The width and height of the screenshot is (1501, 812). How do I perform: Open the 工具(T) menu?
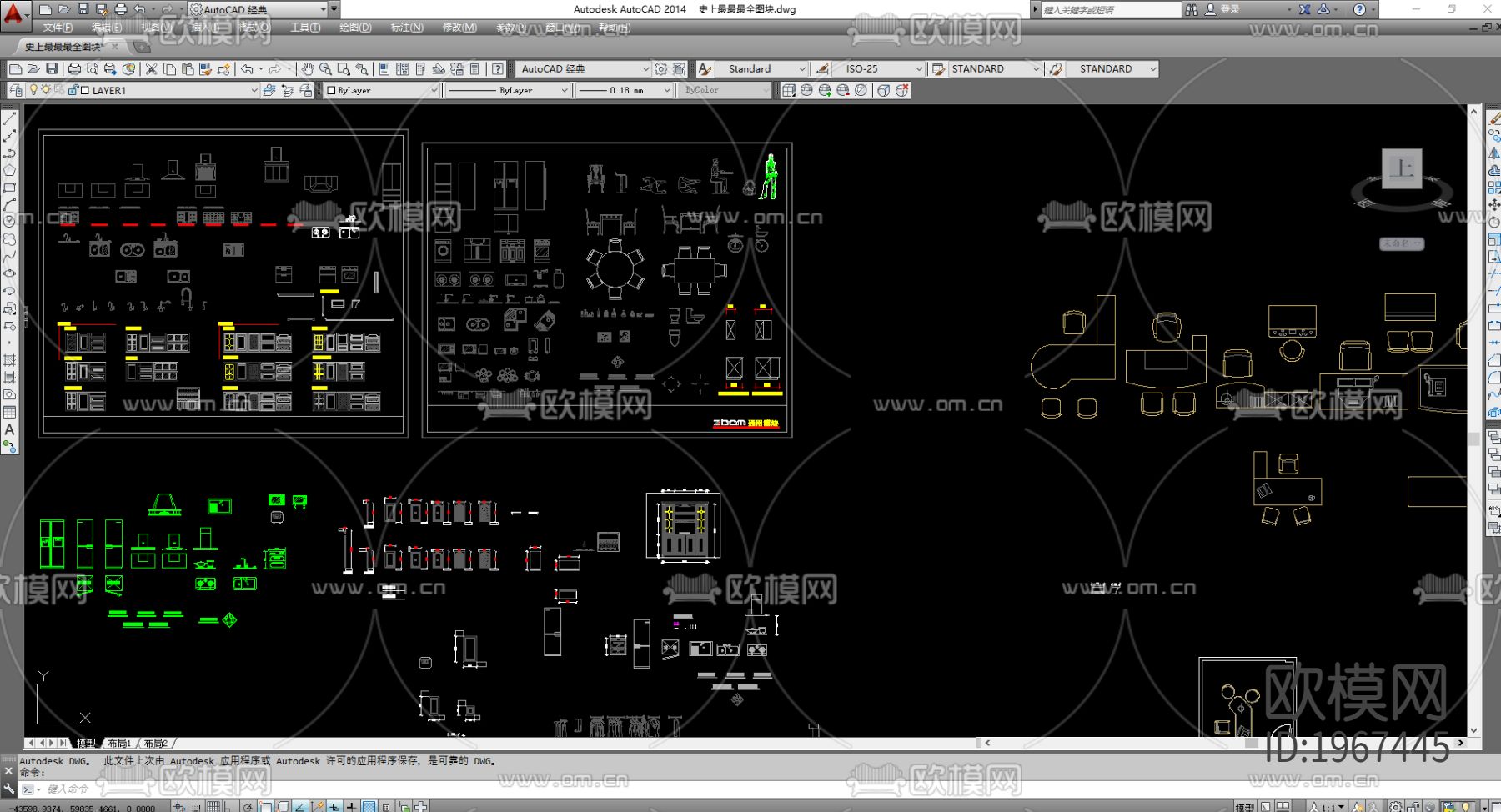pyautogui.click(x=305, y=28)
